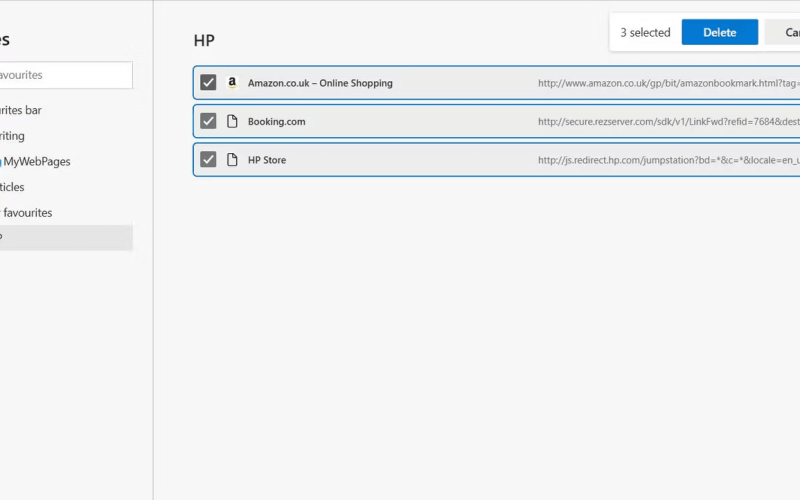This screenshot has height=500, width=800.
Task: Click the Booking.com title text
Action: (x=277, y=121)
